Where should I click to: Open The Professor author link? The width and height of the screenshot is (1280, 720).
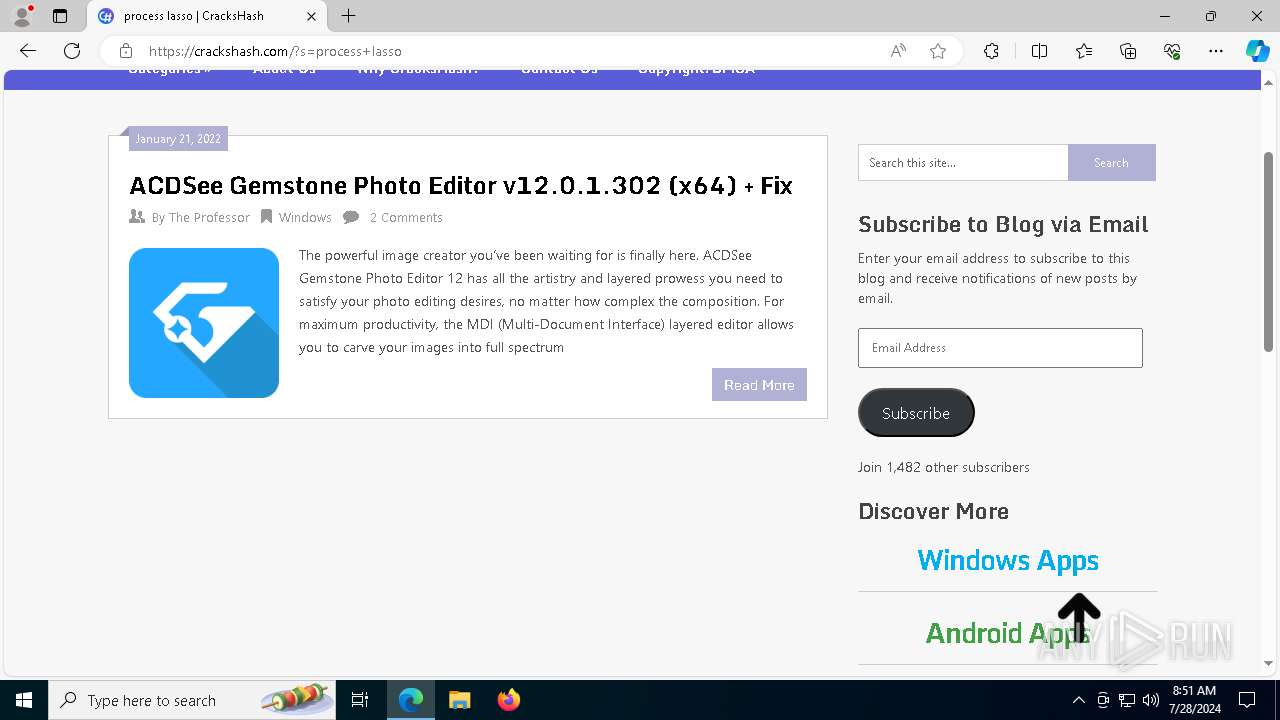[209, 217]
